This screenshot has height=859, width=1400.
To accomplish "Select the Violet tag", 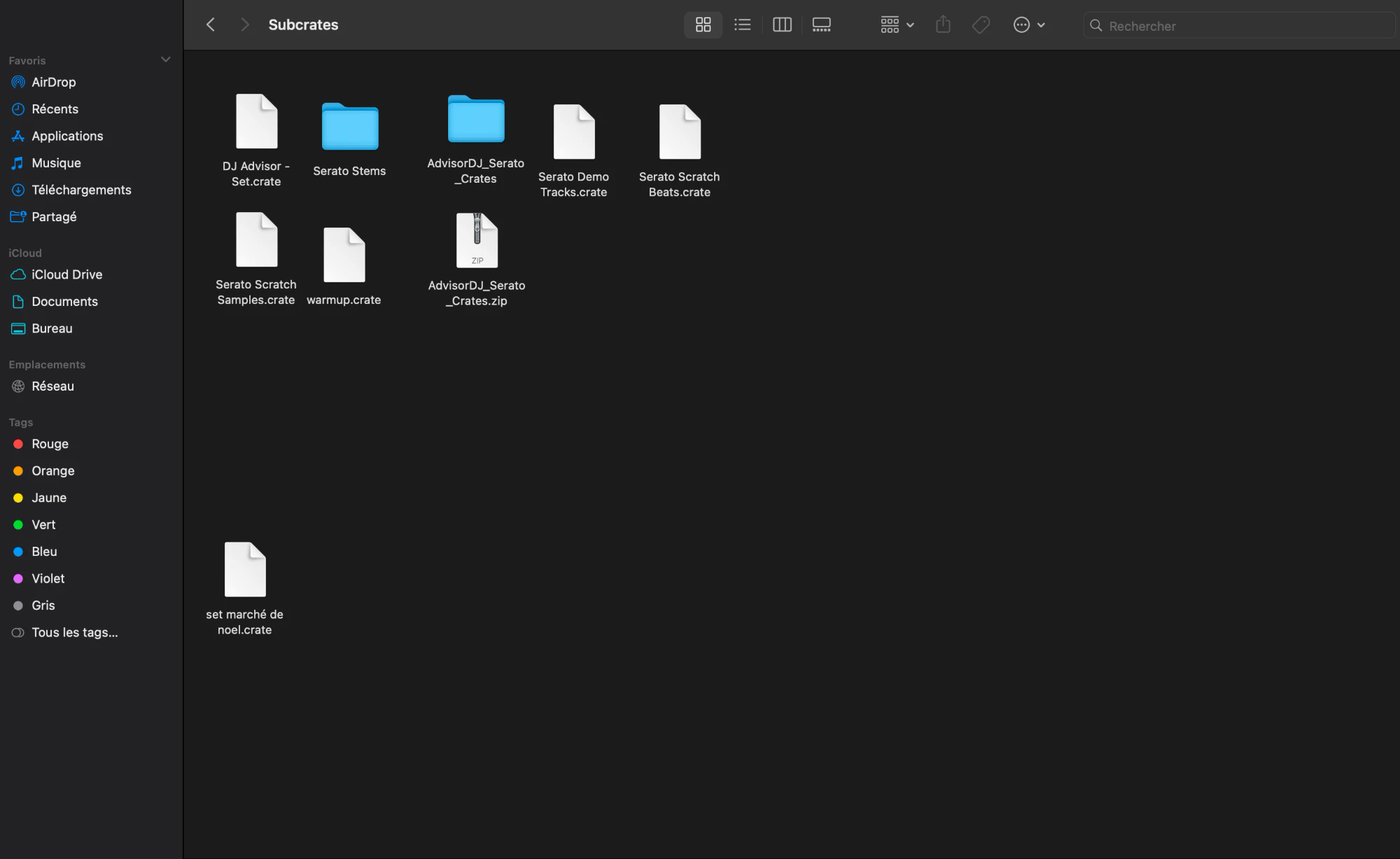I will point(48,579).
